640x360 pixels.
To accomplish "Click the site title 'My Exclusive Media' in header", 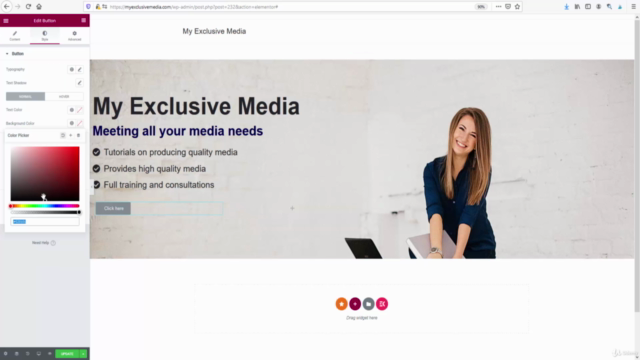I will click(214, 31).
